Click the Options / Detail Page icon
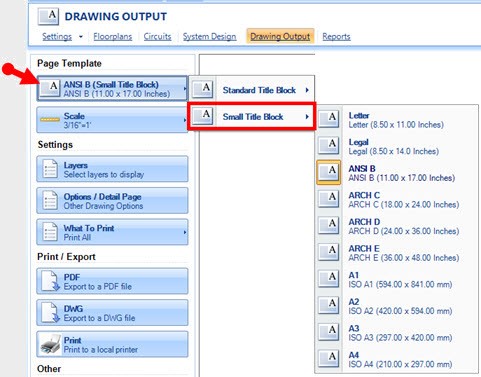 click(x=50, y=200)
